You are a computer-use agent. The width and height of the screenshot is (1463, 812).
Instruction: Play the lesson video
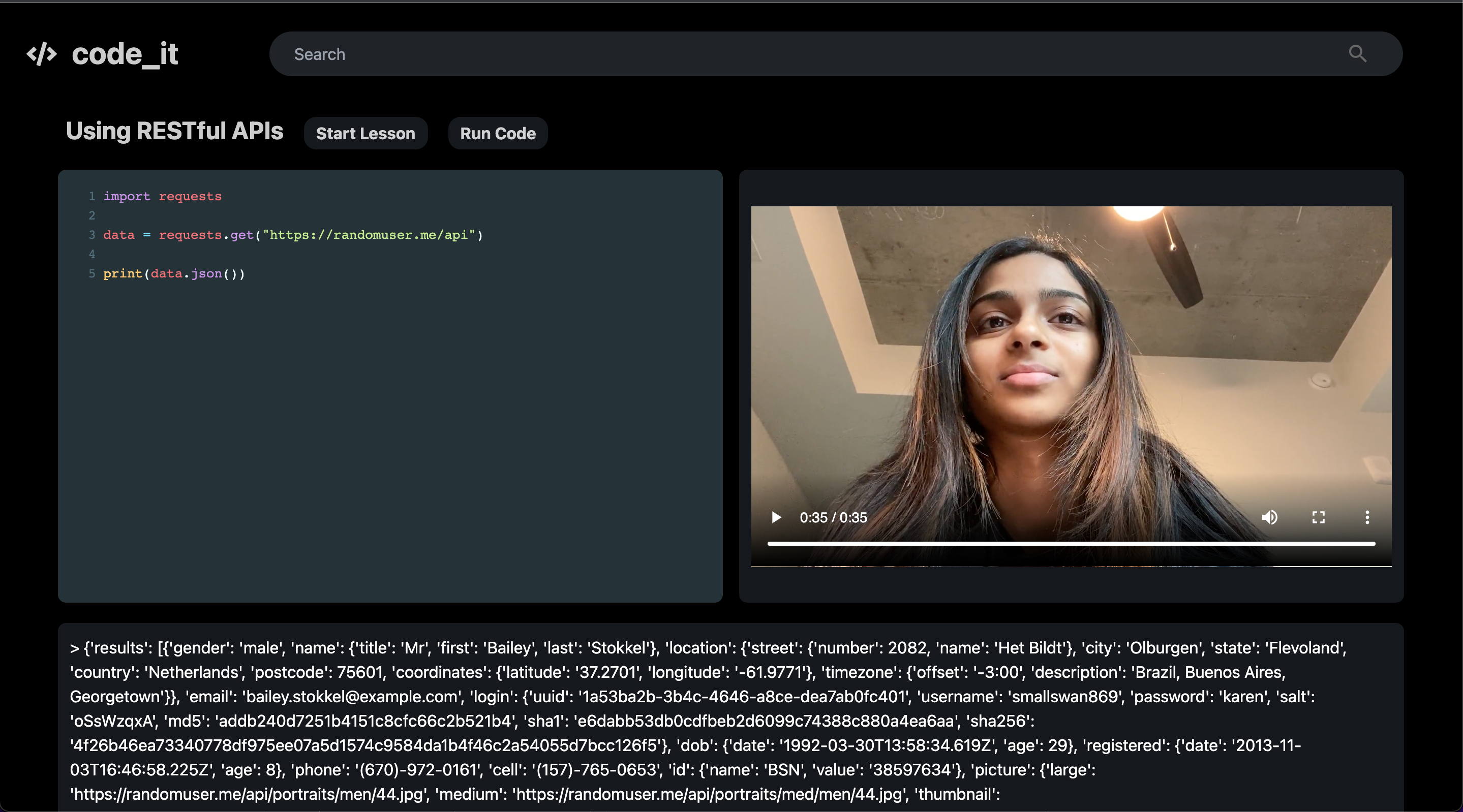pyautogui.click(x=776, y=517)
